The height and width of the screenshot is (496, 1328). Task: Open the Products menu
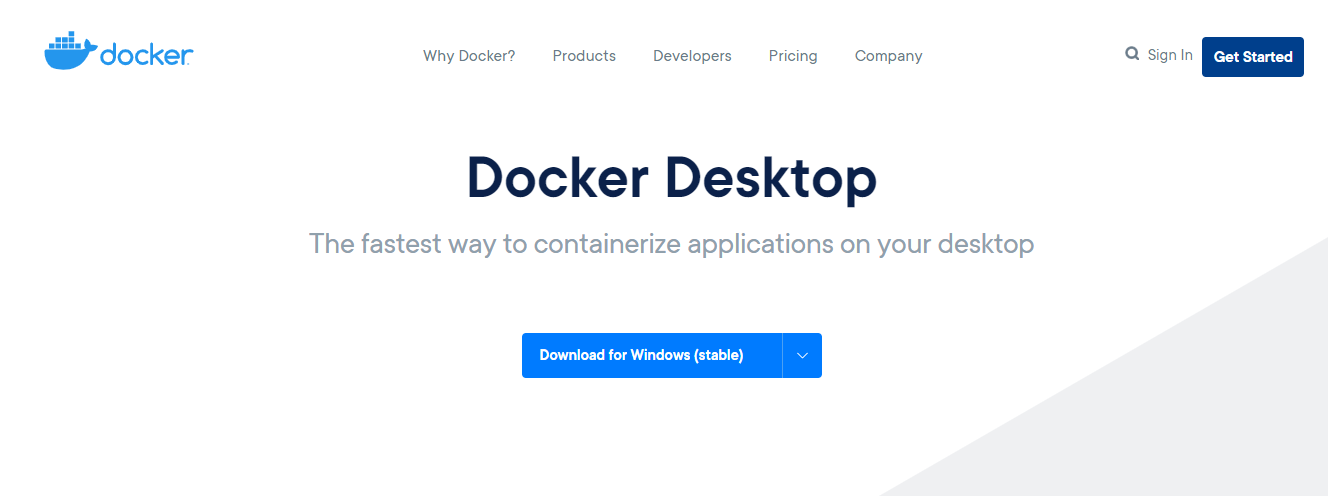tap(584, 56)
